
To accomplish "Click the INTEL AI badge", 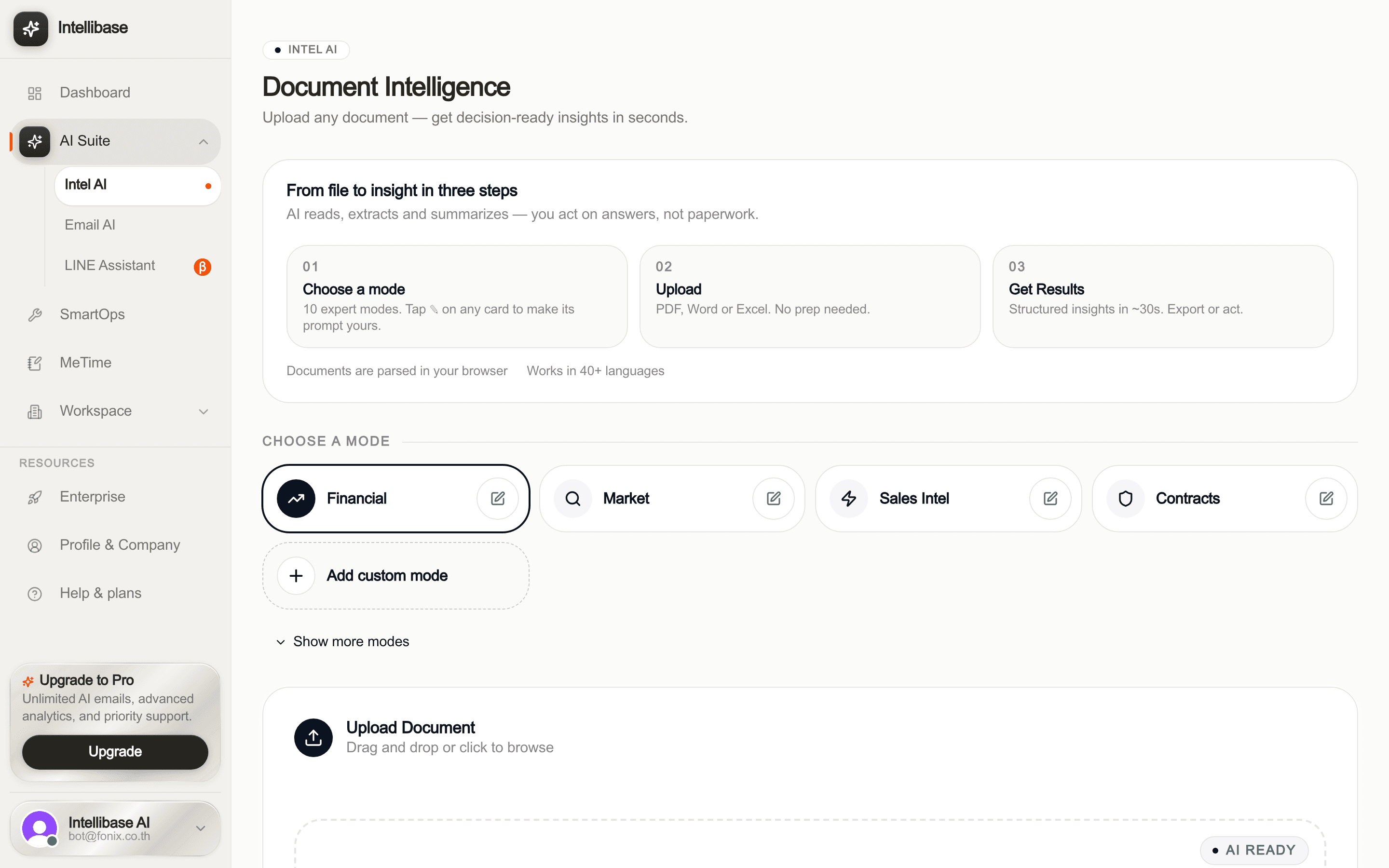I will pyautogui.click(x=306, y=50).
